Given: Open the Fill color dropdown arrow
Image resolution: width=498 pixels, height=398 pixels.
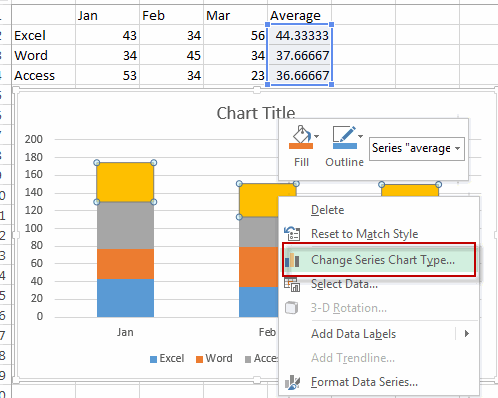Looking at the screenshot, I should point(317,136).
